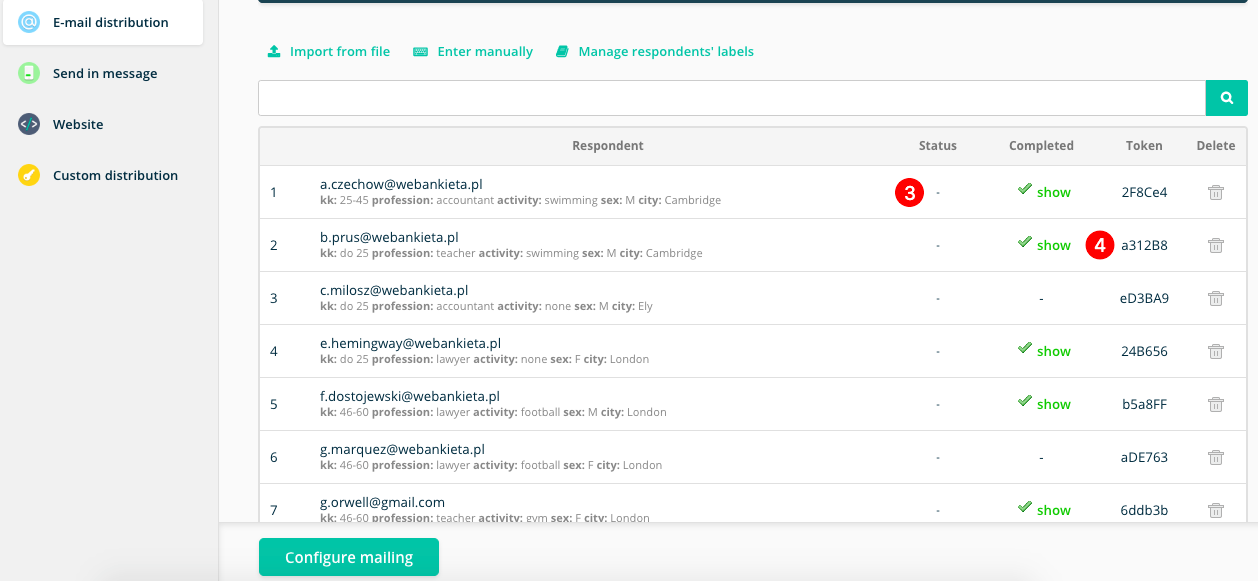Select email f.dostojewski@webankieta.pl
Image resolution: width=1258 pixels, height=581 pixels.
[x=410, y=396]
